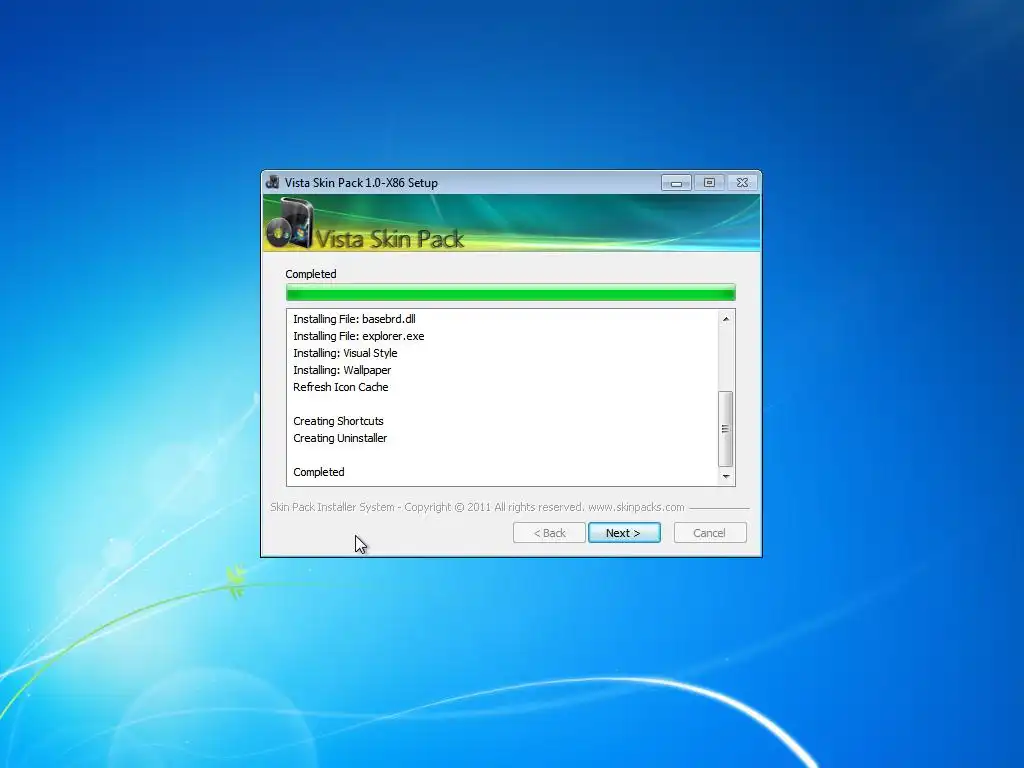Select 'Installing File: explorer.exe' log line
The height and width of the screenshot is (768, 1024).
[359, 336]
